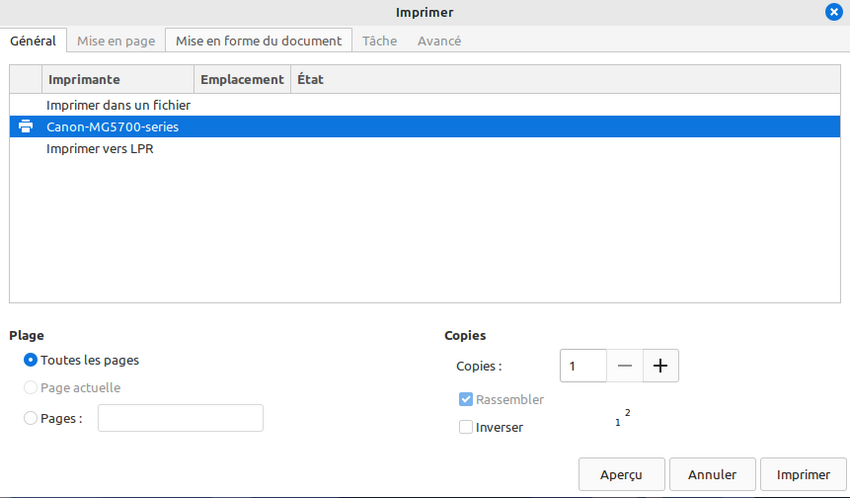This screenshot has height=498, width=850.
Task: Enable the Inverser checkbox
Action: point(466,427)
